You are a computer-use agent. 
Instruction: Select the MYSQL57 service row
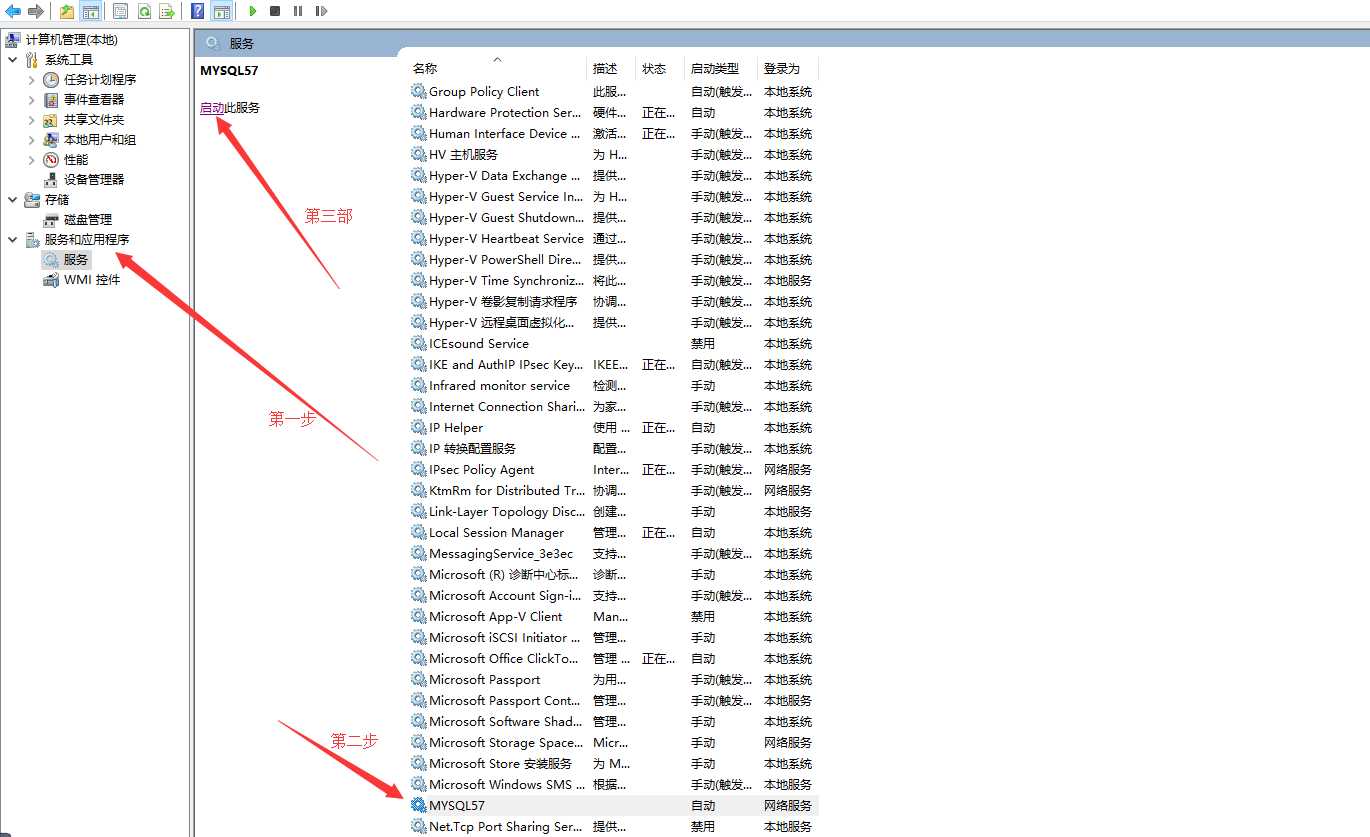tap(613, 805)
